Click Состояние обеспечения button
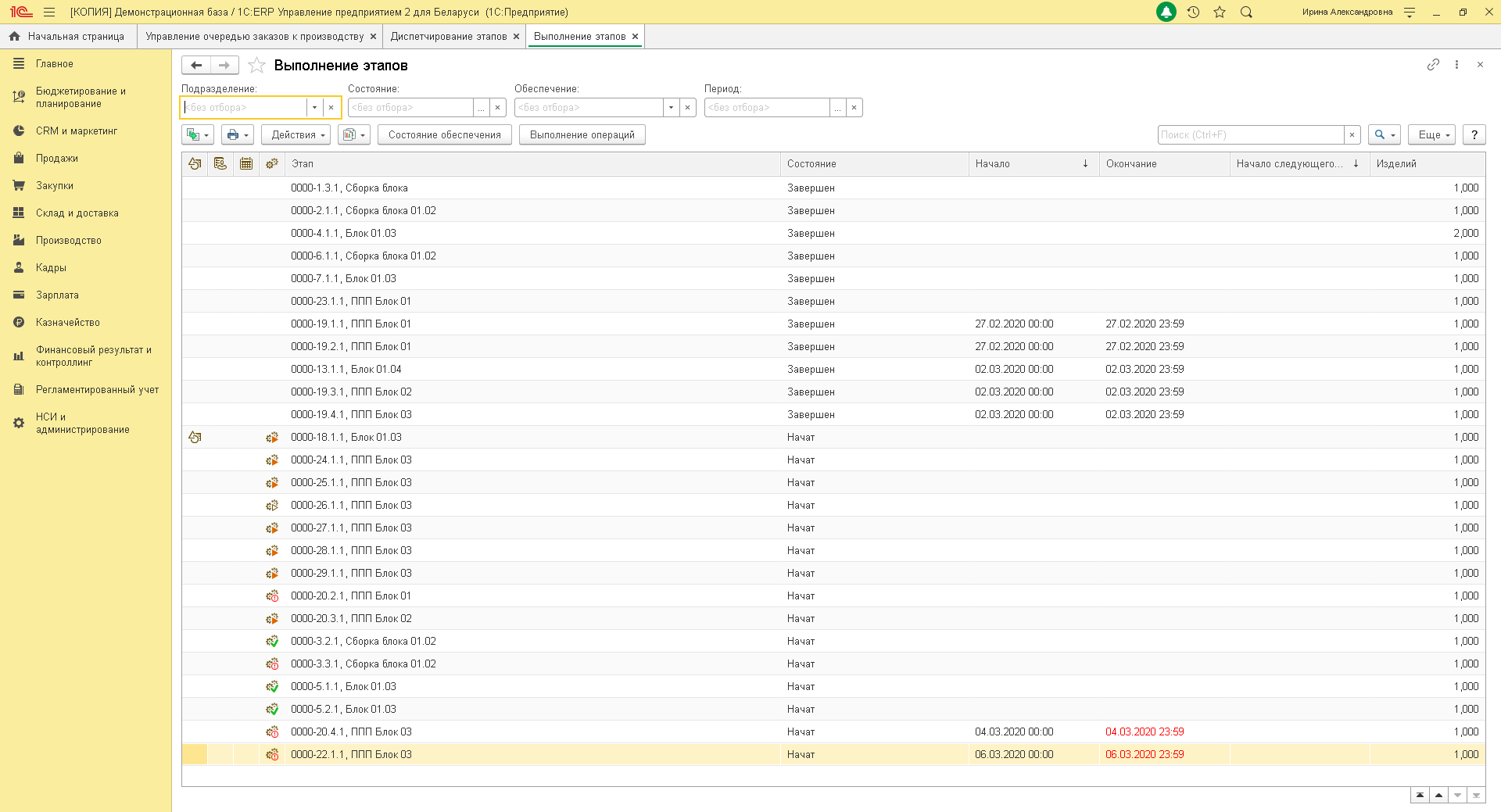Screen dimensions: 1501x812 coord(444,135)
